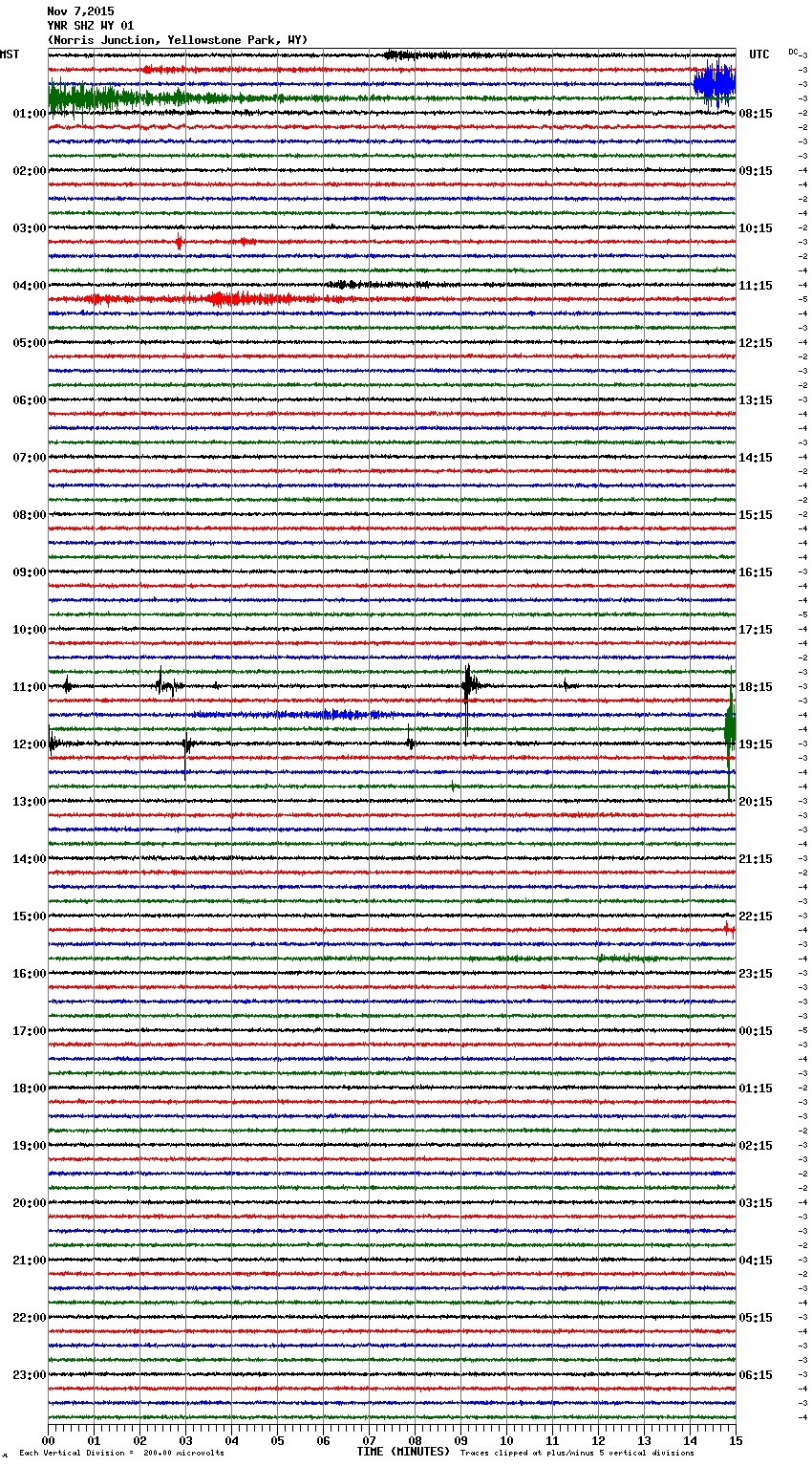Click the 10:15 UTC time label

756,228
